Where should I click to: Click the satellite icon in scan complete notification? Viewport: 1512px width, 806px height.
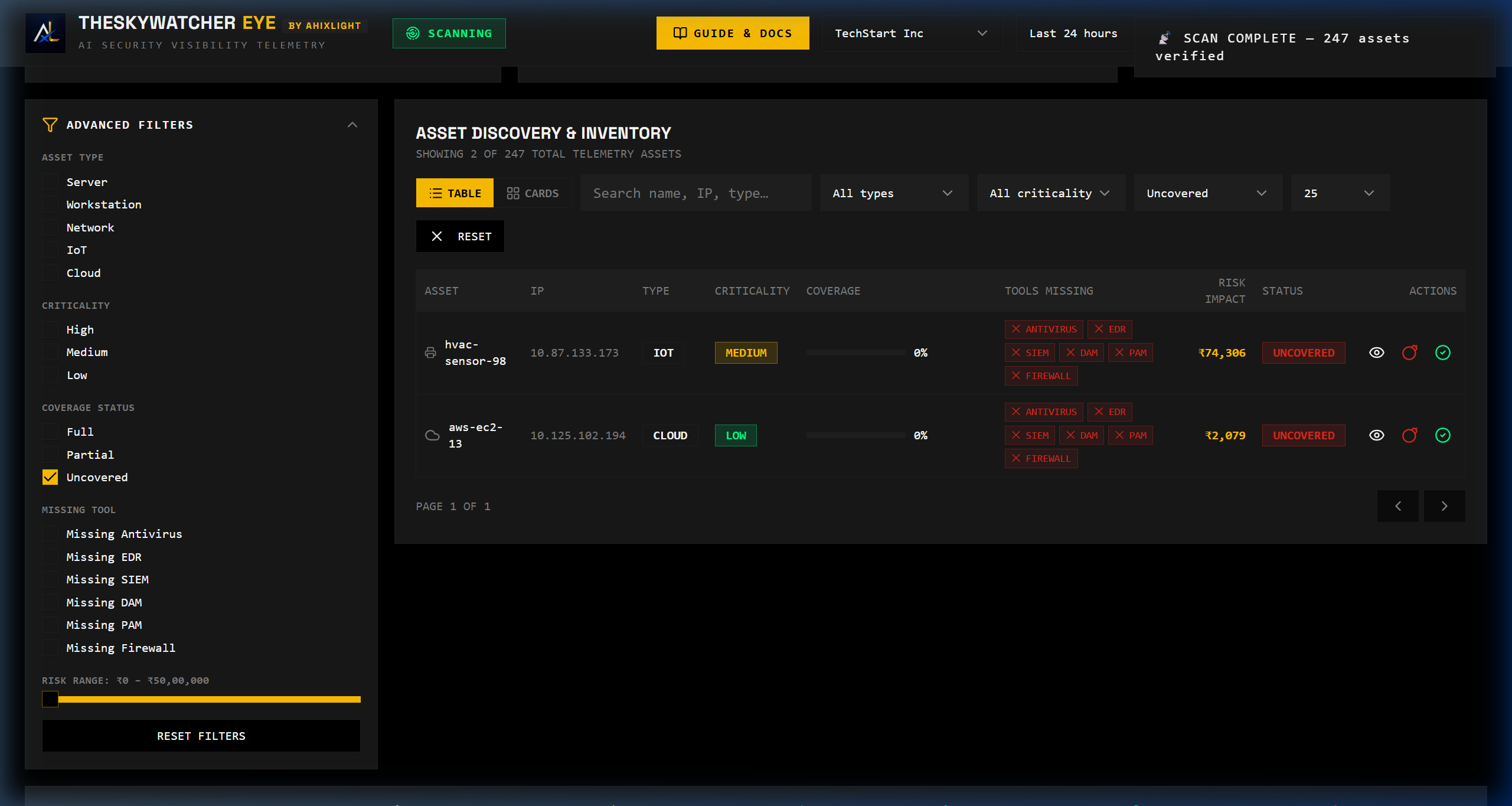click(1164, 38)
